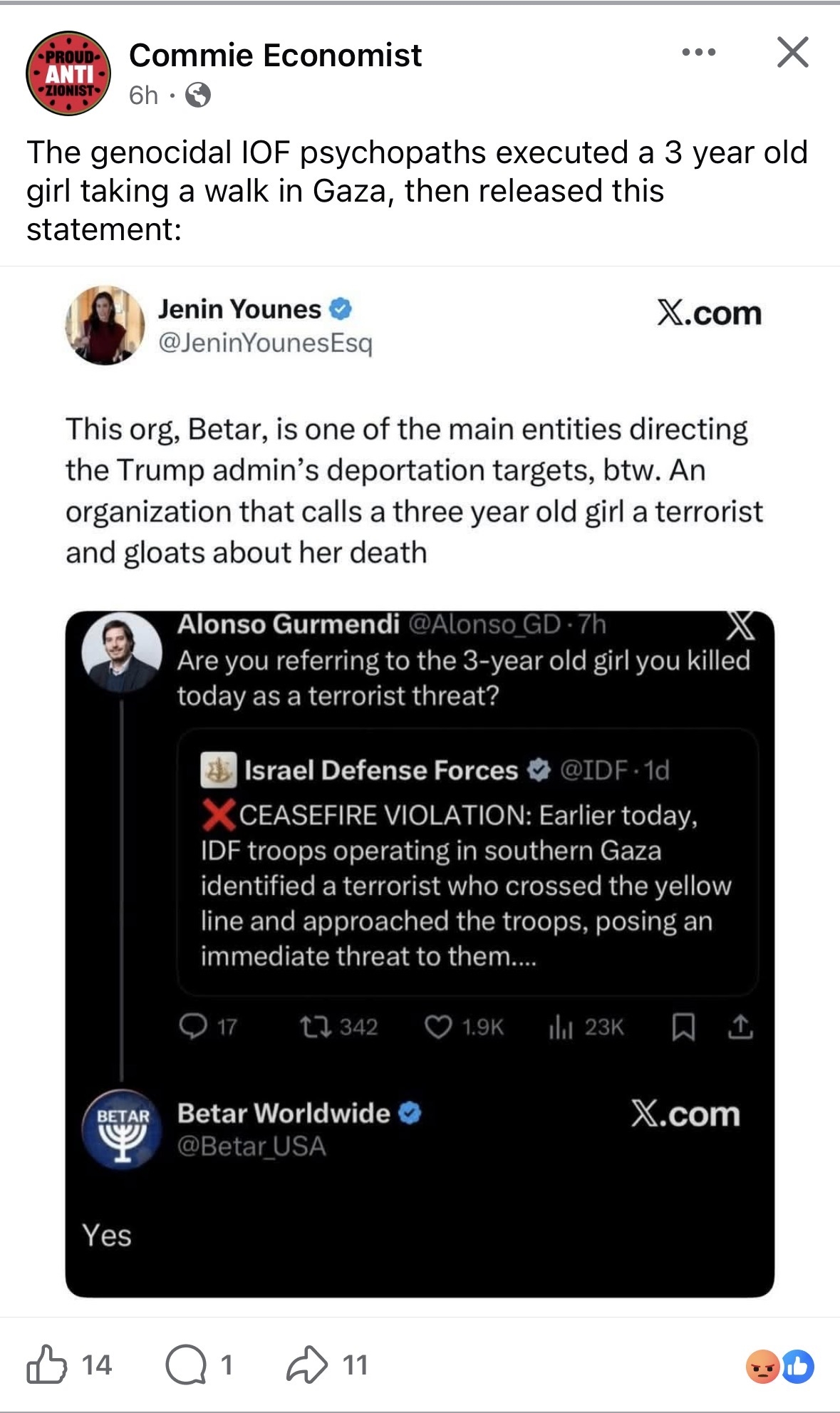Close the post with the X button
Screen dimensions: 840x1413
(x=792, y=52)
